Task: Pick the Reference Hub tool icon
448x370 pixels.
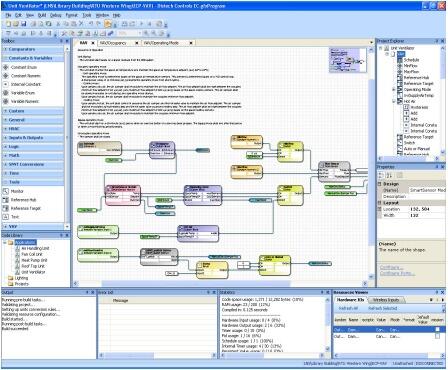Action: point(6,200)
